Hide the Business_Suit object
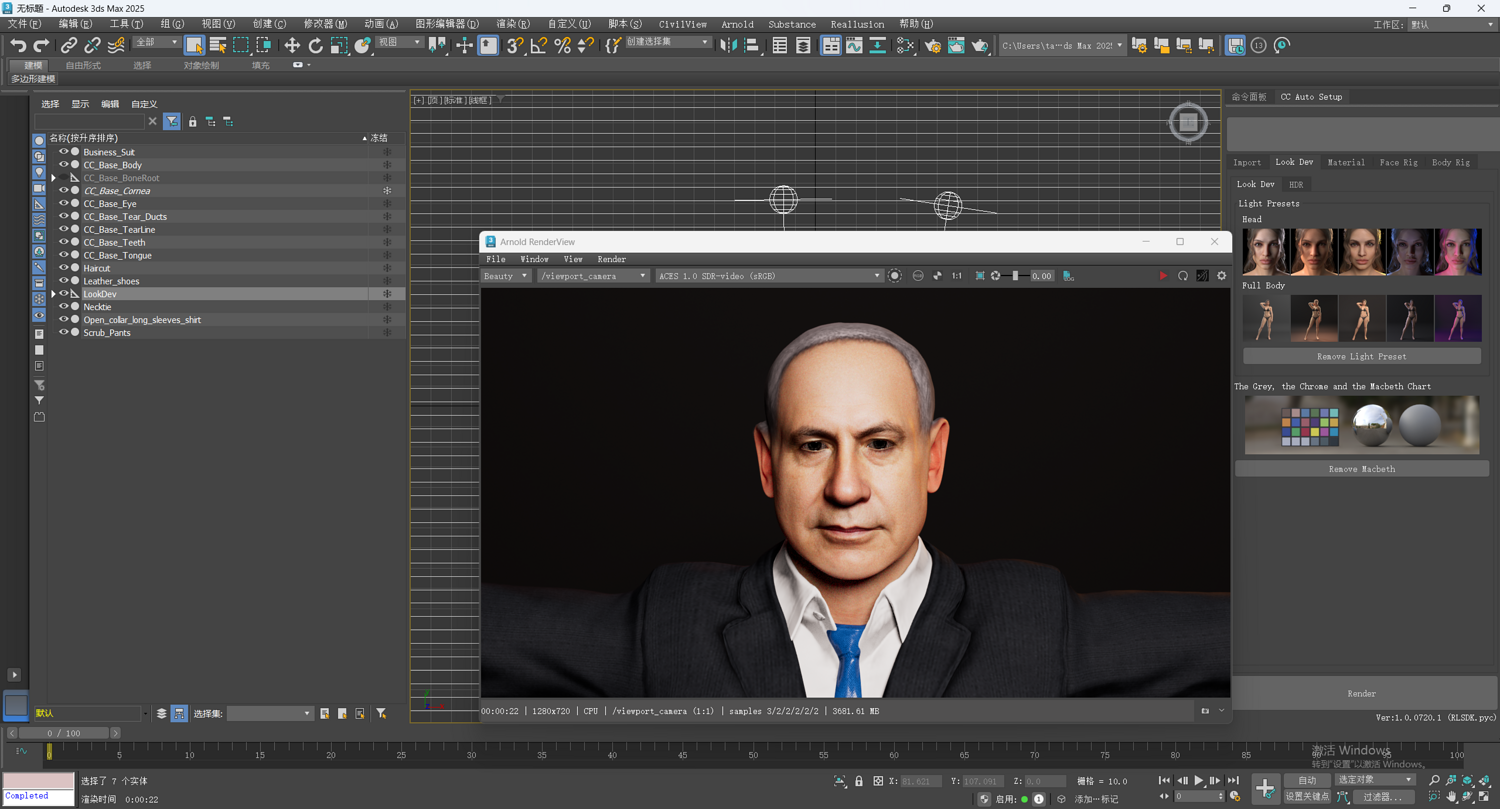 [x=63, y=152]
